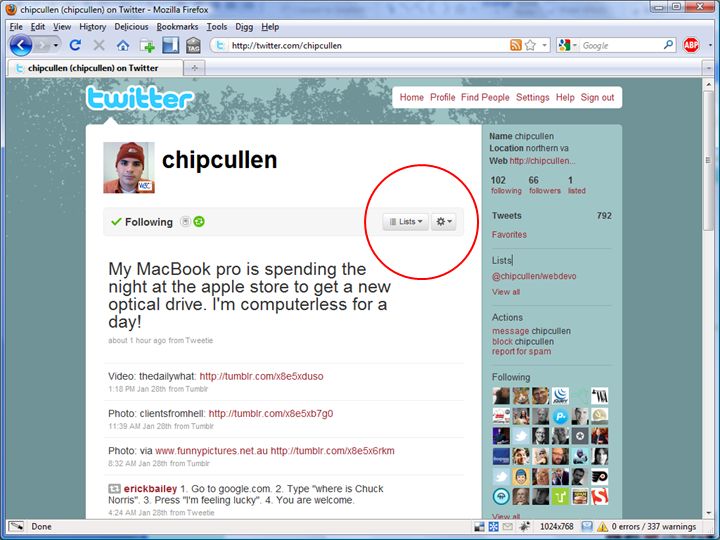Open the search engine selector dropdown
The height and width of the screenshot is (540, 720).
pos(568,45)
